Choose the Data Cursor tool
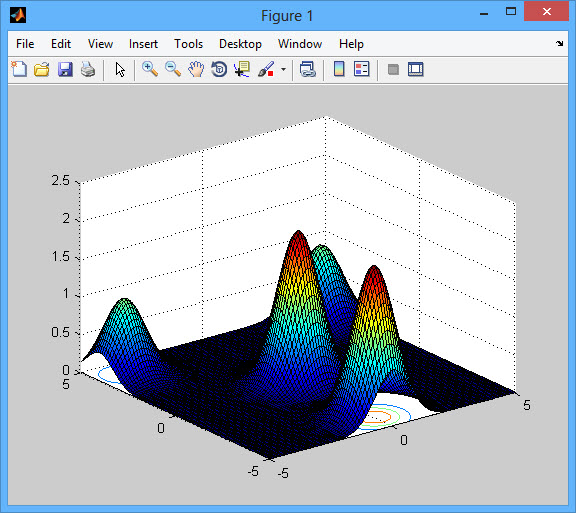Image resolution: width=576 pixels, height=513 pixels. pyautogui.click(x=242, y=69)
